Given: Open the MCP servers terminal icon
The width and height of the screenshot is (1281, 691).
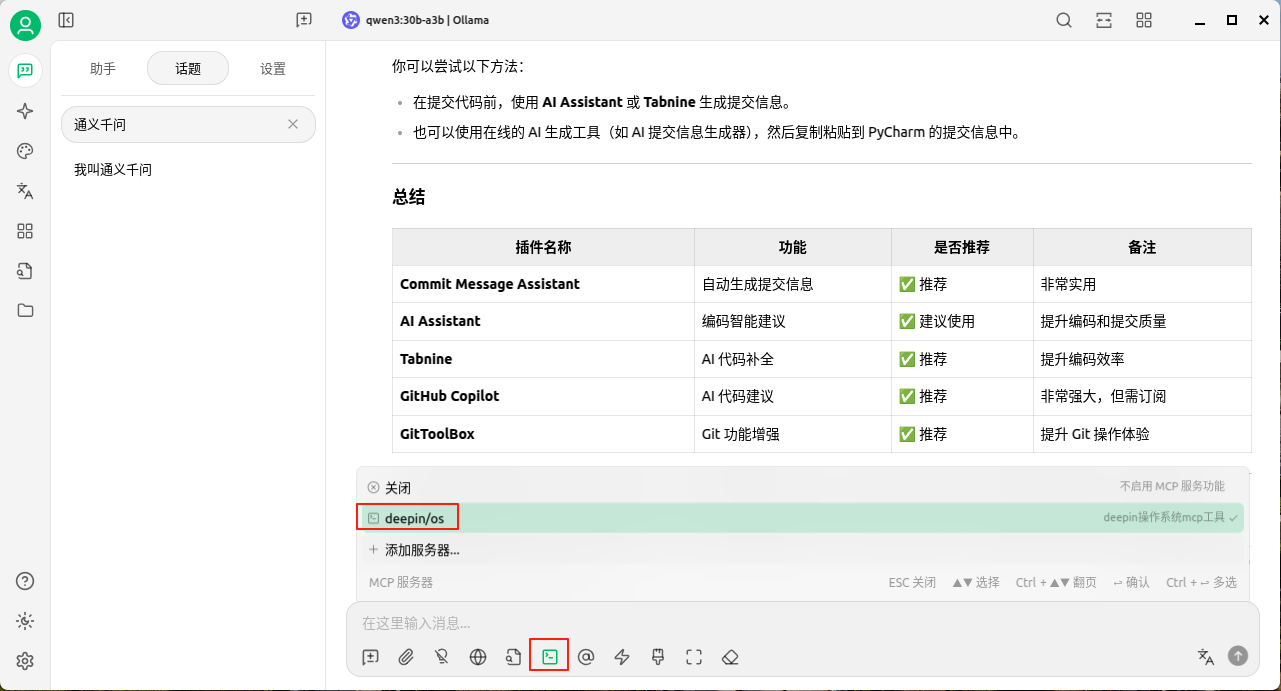Looking at the screenshot, I should (x=549, y=656).
